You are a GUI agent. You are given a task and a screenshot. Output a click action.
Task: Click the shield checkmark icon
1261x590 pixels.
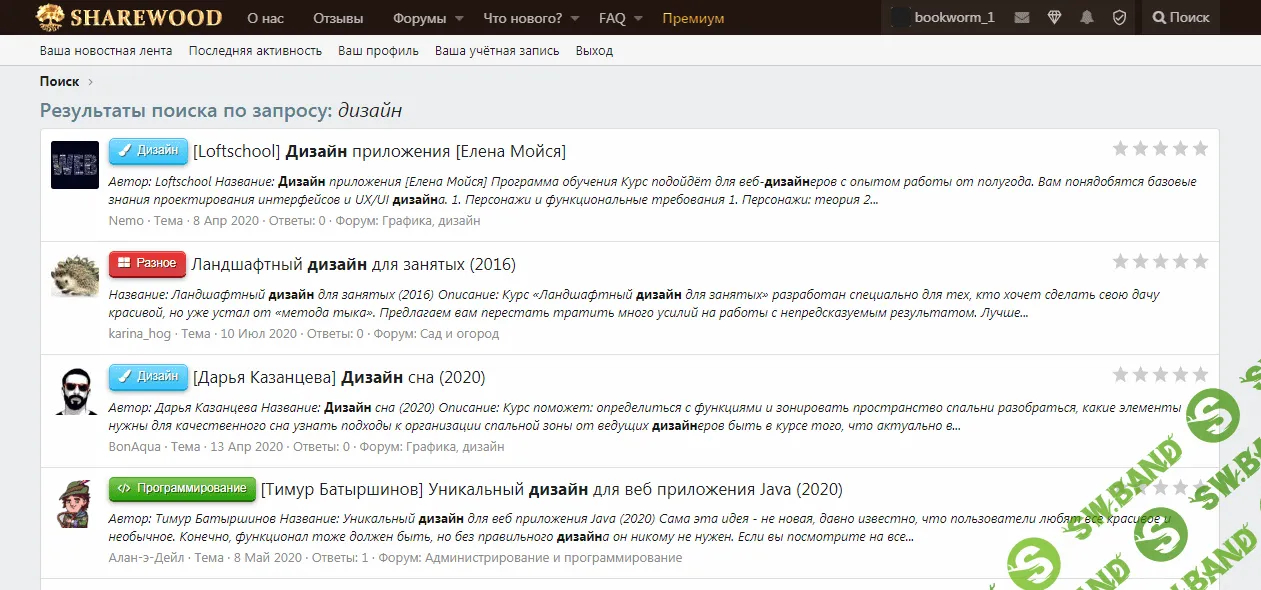[1120, 18]
